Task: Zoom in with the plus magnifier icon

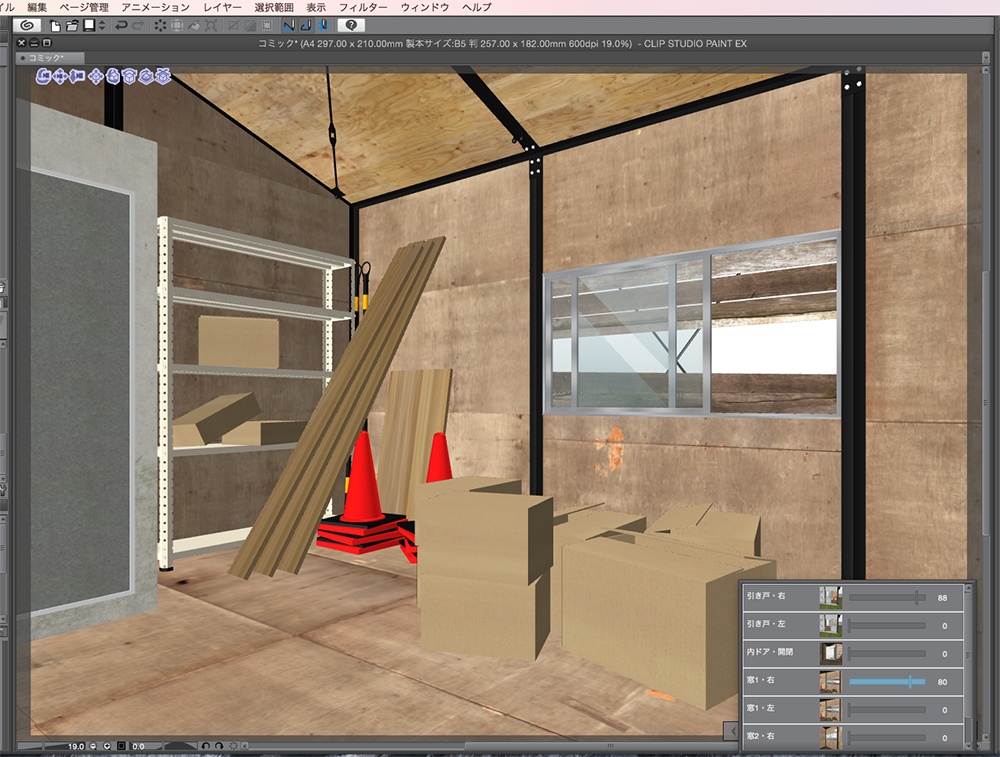Action: click(x=107, y=746)
